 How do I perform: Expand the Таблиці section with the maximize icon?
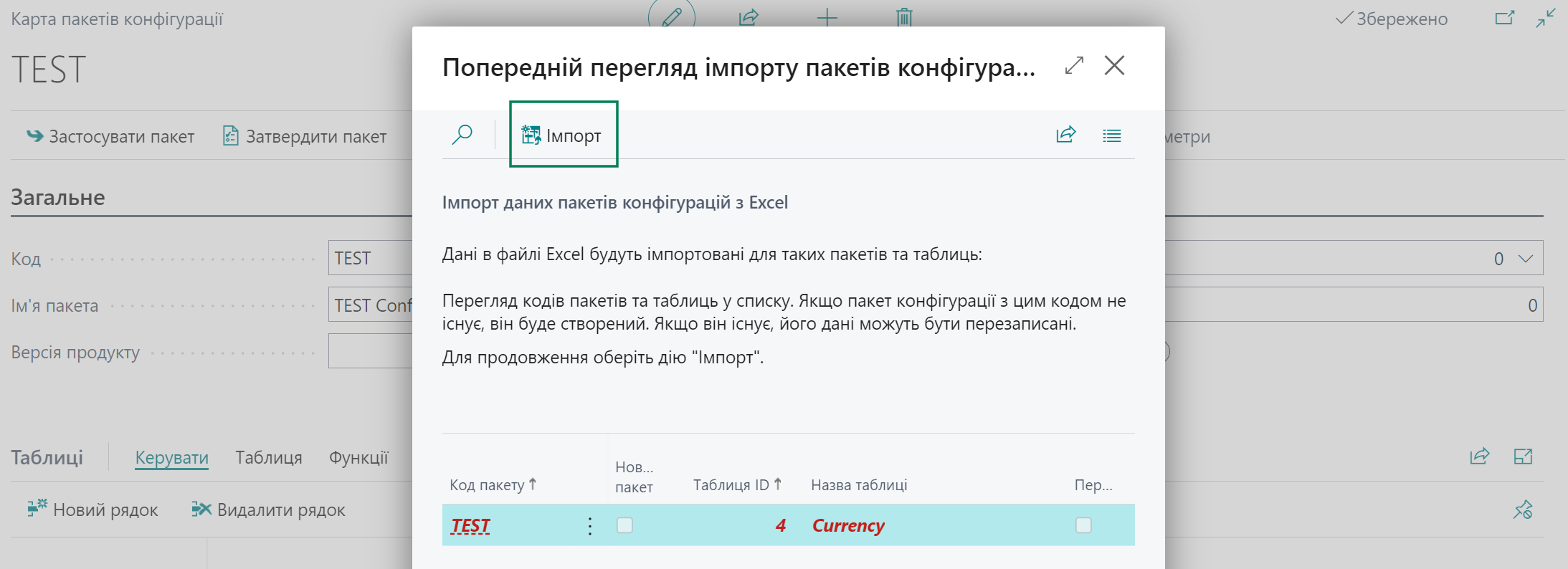[1523, 456]
